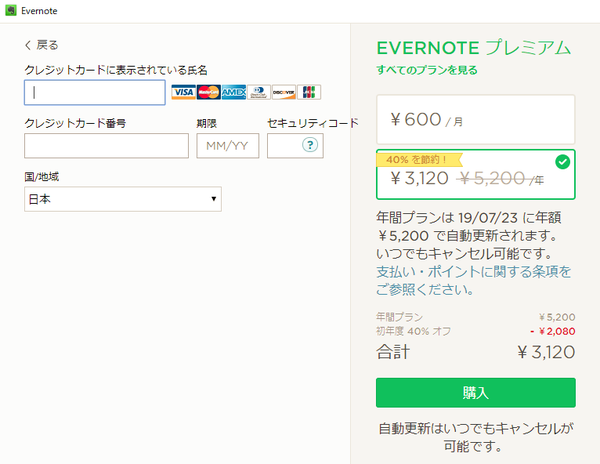
Task: Focus the cardholder name field
Action: click(x=95, y=93)
